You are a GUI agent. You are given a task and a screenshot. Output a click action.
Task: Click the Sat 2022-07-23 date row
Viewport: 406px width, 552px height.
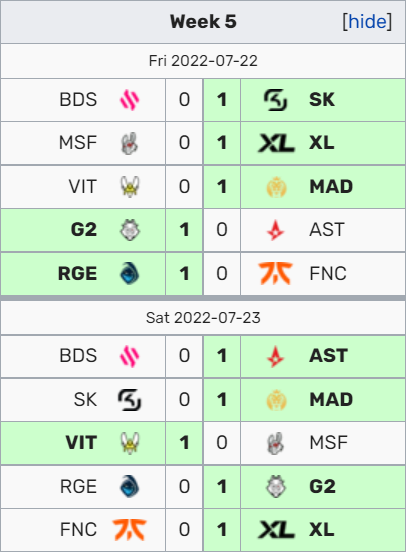[203, 318]
